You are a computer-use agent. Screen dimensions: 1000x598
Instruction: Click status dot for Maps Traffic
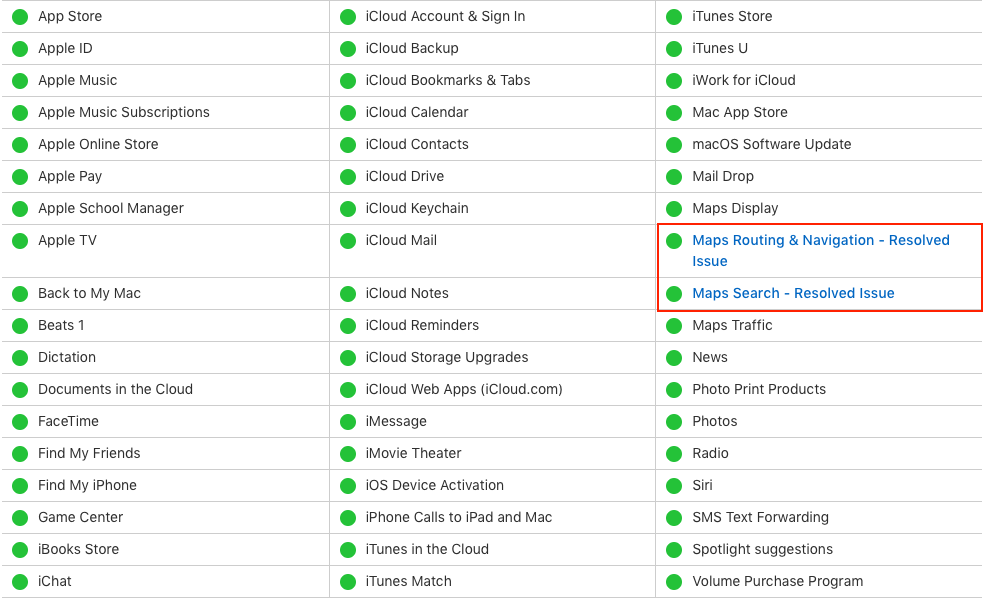coord(674,326)
